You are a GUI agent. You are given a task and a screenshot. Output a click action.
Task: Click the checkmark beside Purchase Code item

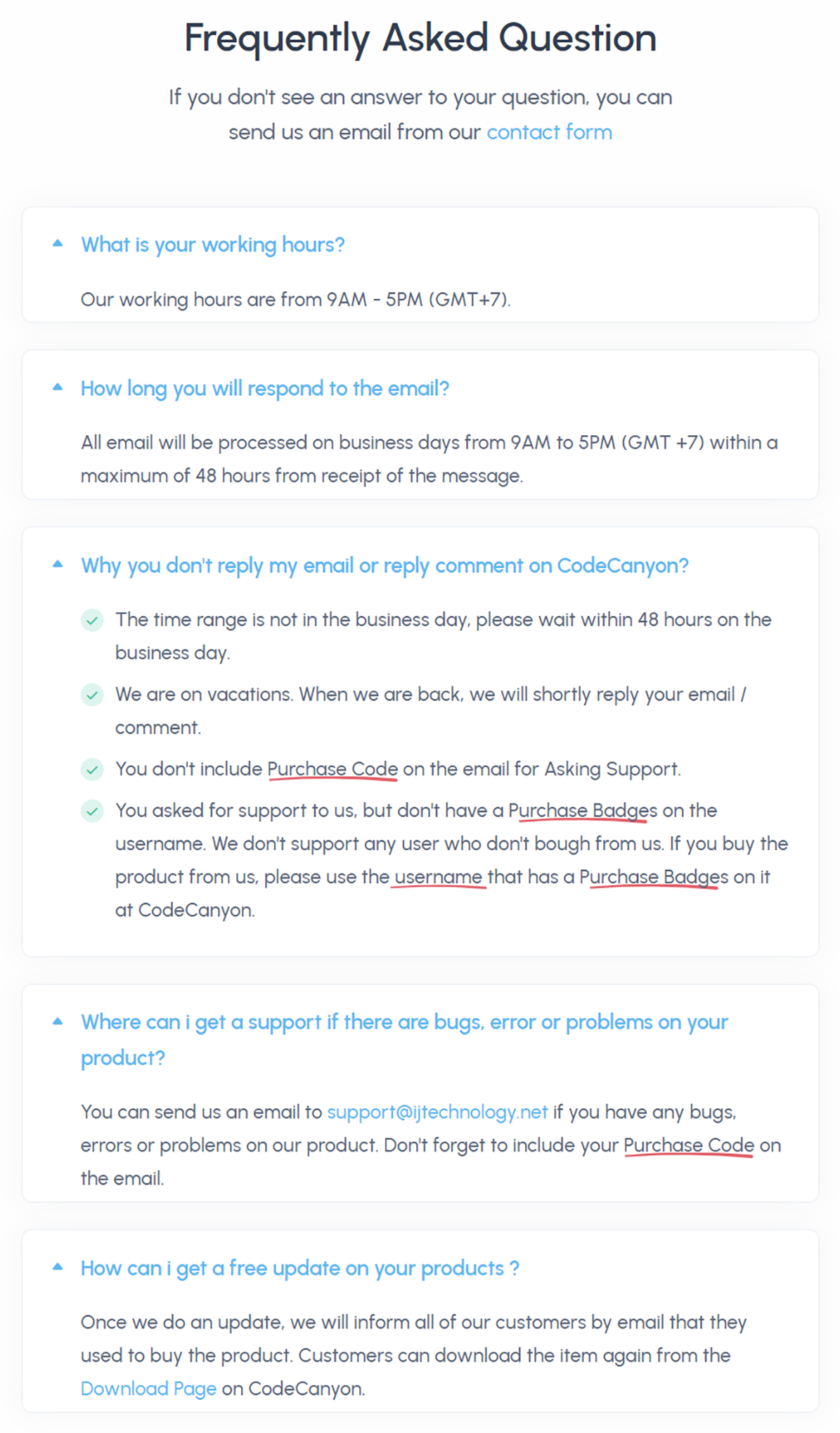point(92,769)
